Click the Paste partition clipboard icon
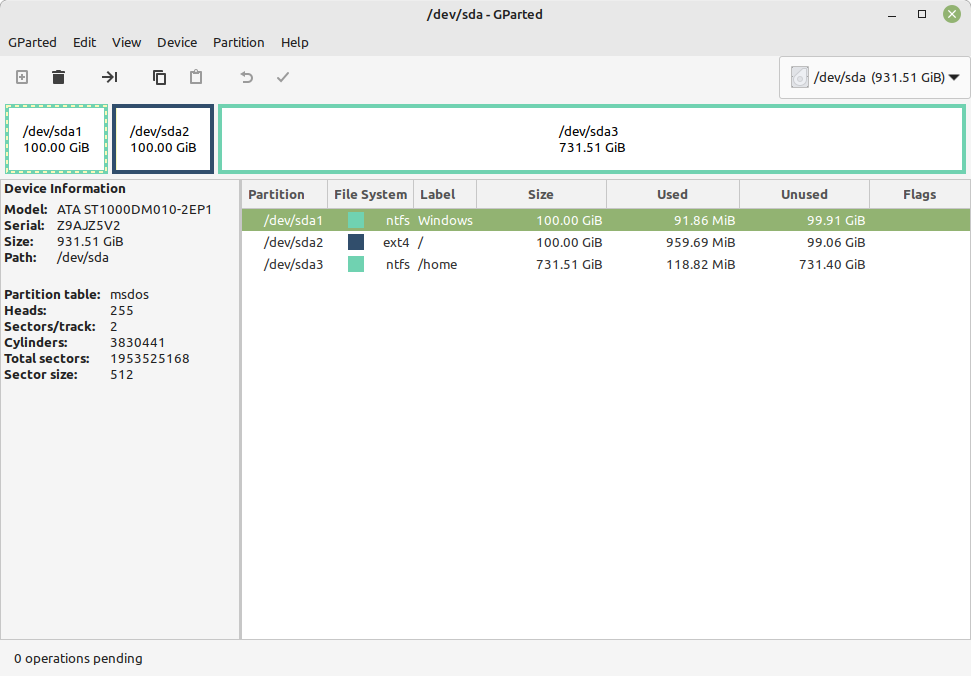971x676 pixels. [196, 77]
